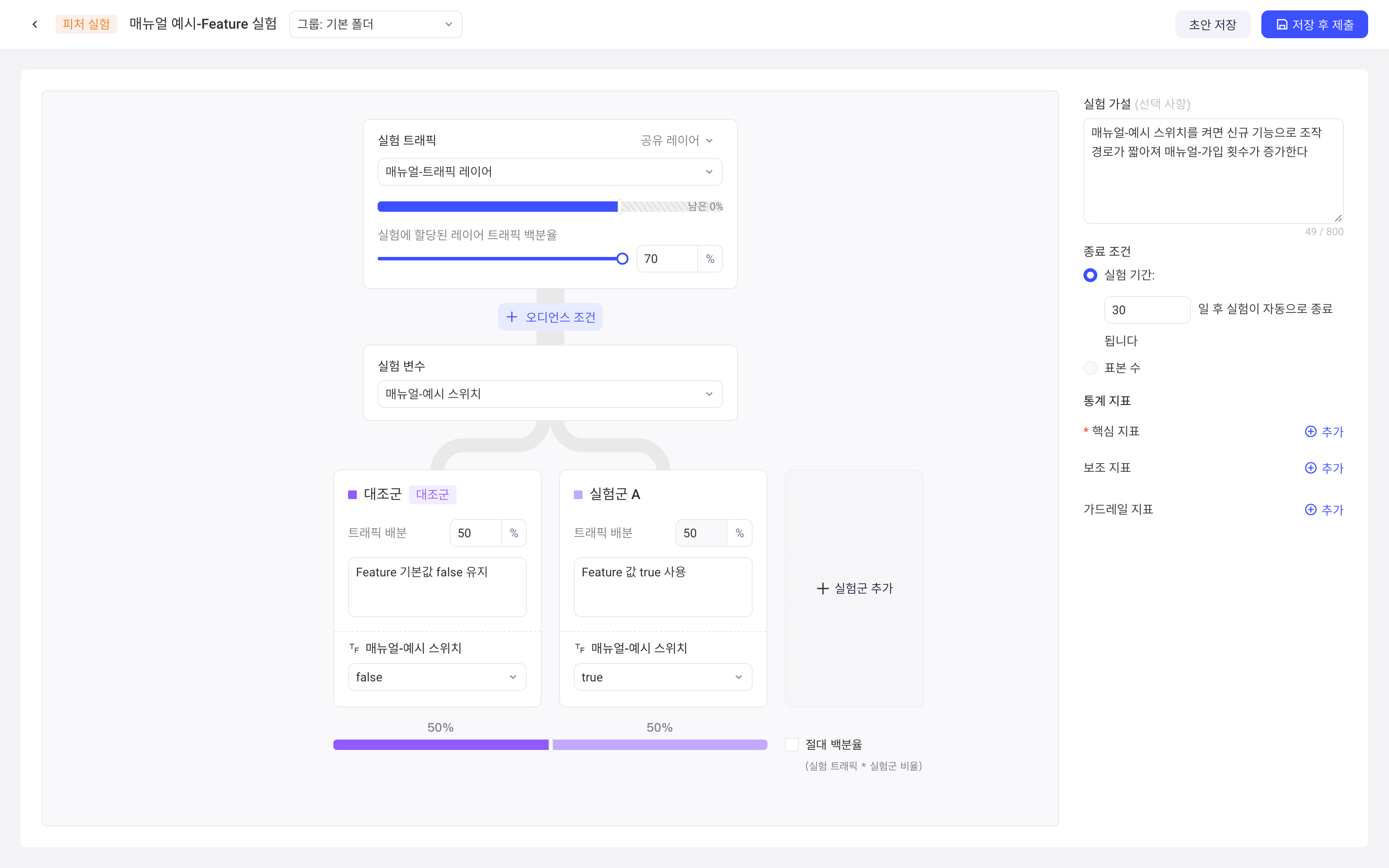Viewport: 1389px width, 868px height.
Task: Click the 초안 저장 button
Action: click(x=1212, y=24)
